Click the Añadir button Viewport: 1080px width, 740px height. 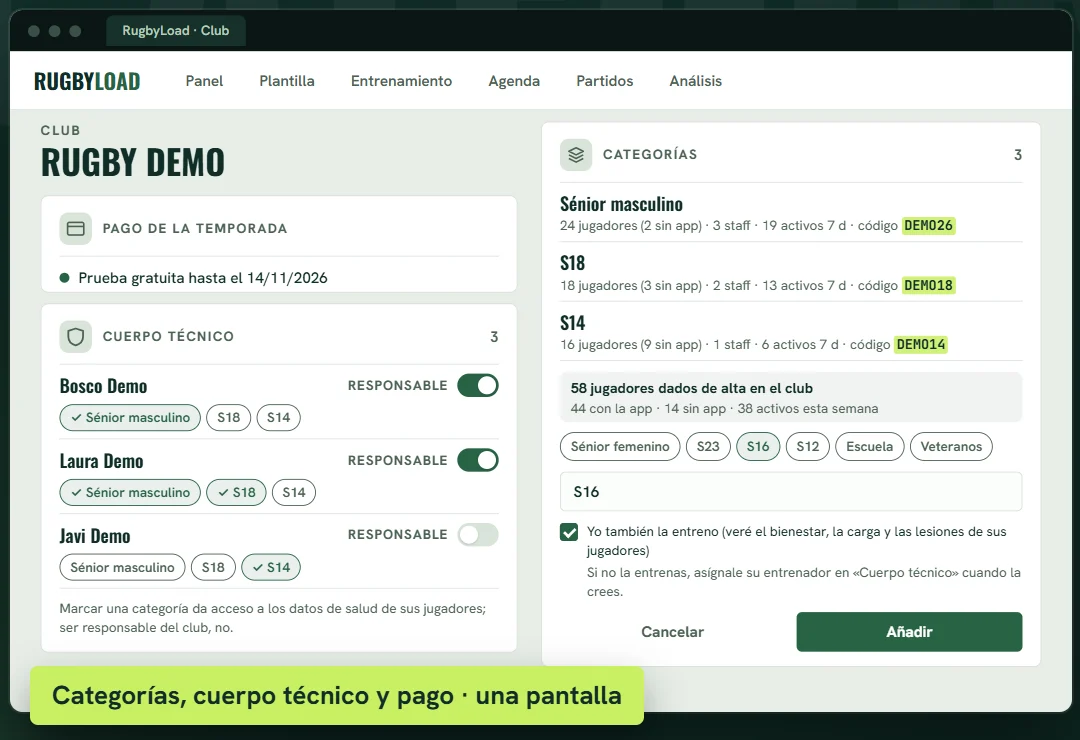(x=909, y=632)
